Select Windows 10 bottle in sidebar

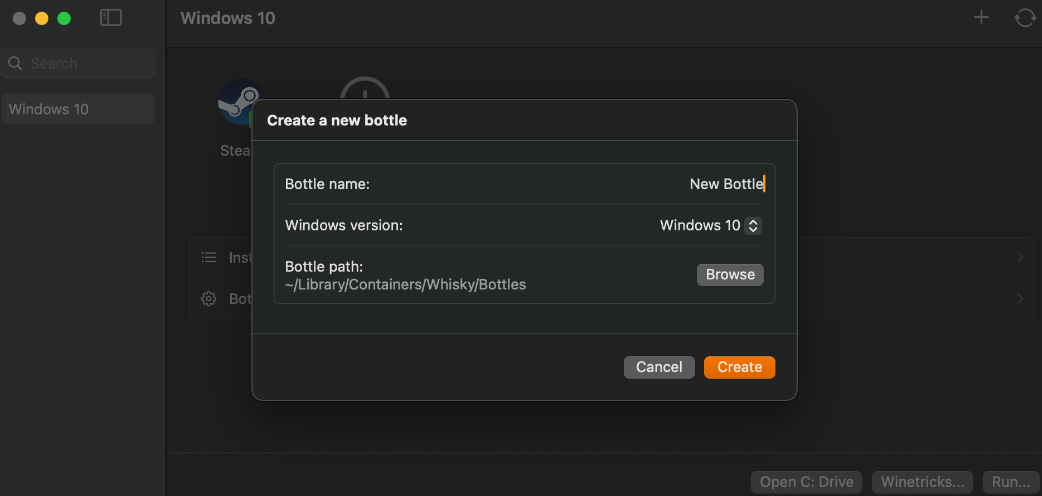click(78, 109)
